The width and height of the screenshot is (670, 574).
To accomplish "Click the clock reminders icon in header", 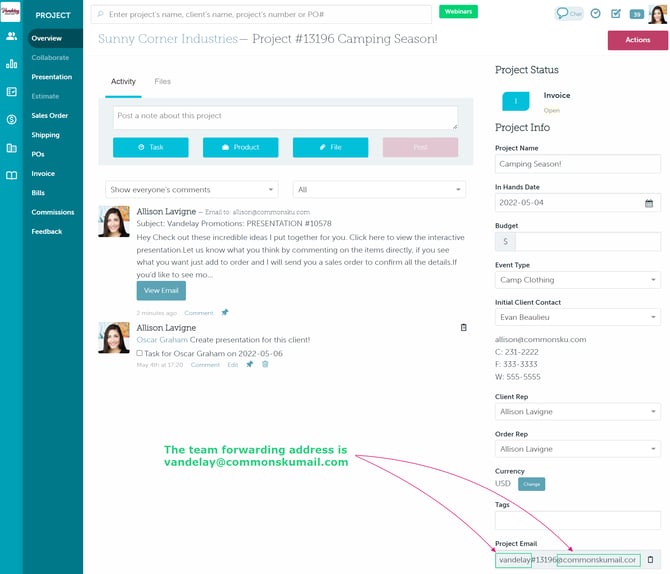I will 596,14.
